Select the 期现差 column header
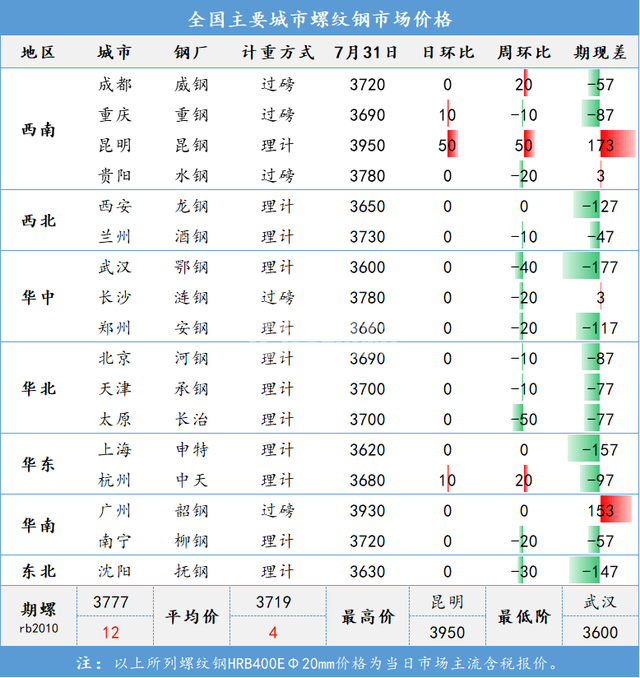The image size is (640, 678). (600, 52)
